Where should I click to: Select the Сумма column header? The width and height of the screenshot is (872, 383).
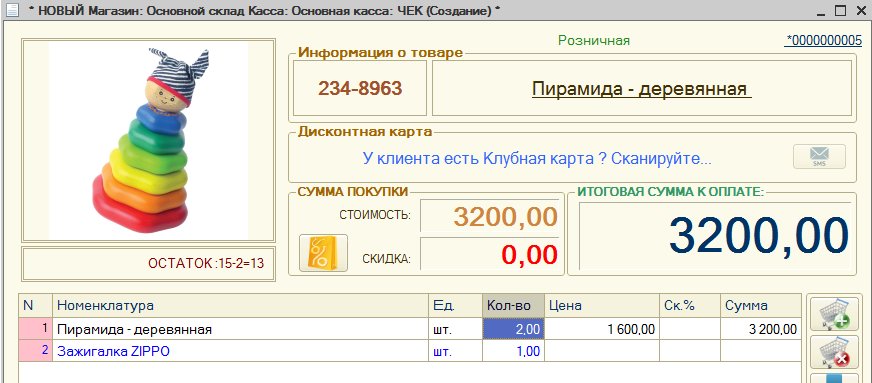tap(761, 306)
